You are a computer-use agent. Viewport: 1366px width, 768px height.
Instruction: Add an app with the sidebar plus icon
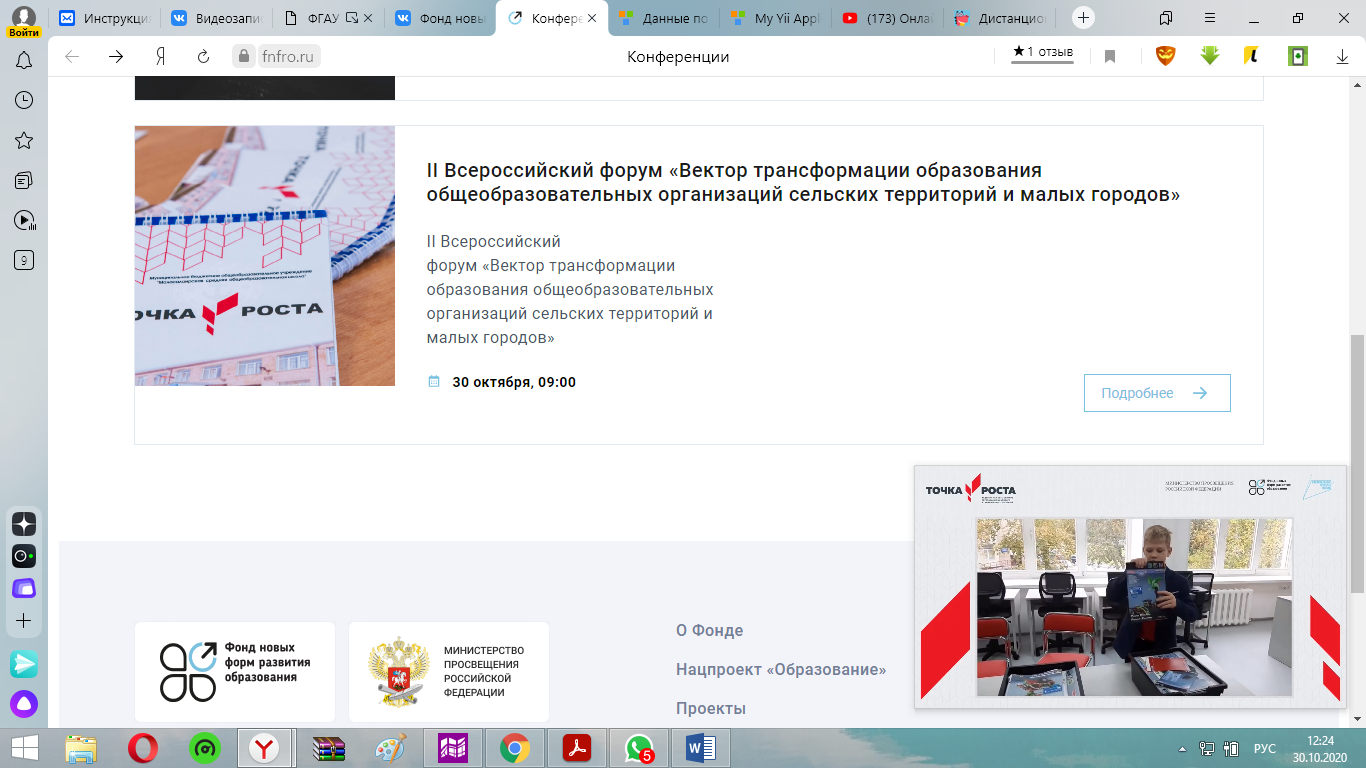(x=24, y=621)
